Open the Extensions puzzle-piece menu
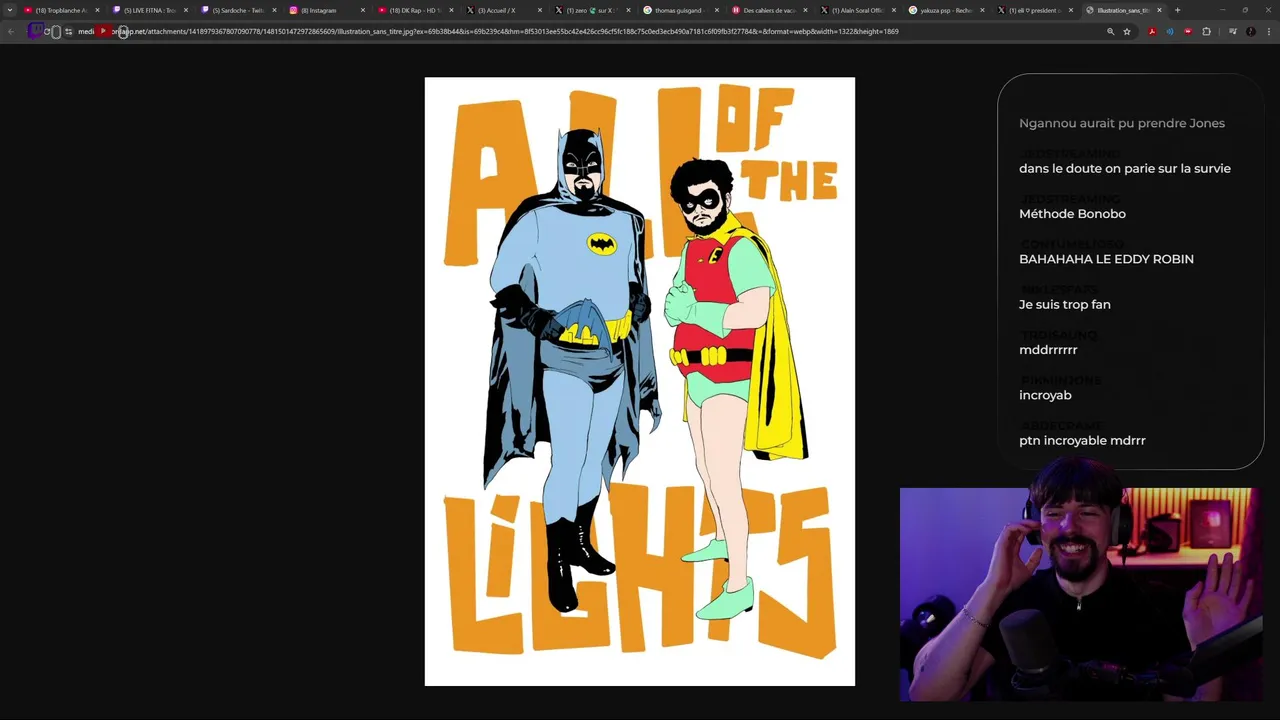The width and height of the screenshot is (1280, 720). point(1206,31)
